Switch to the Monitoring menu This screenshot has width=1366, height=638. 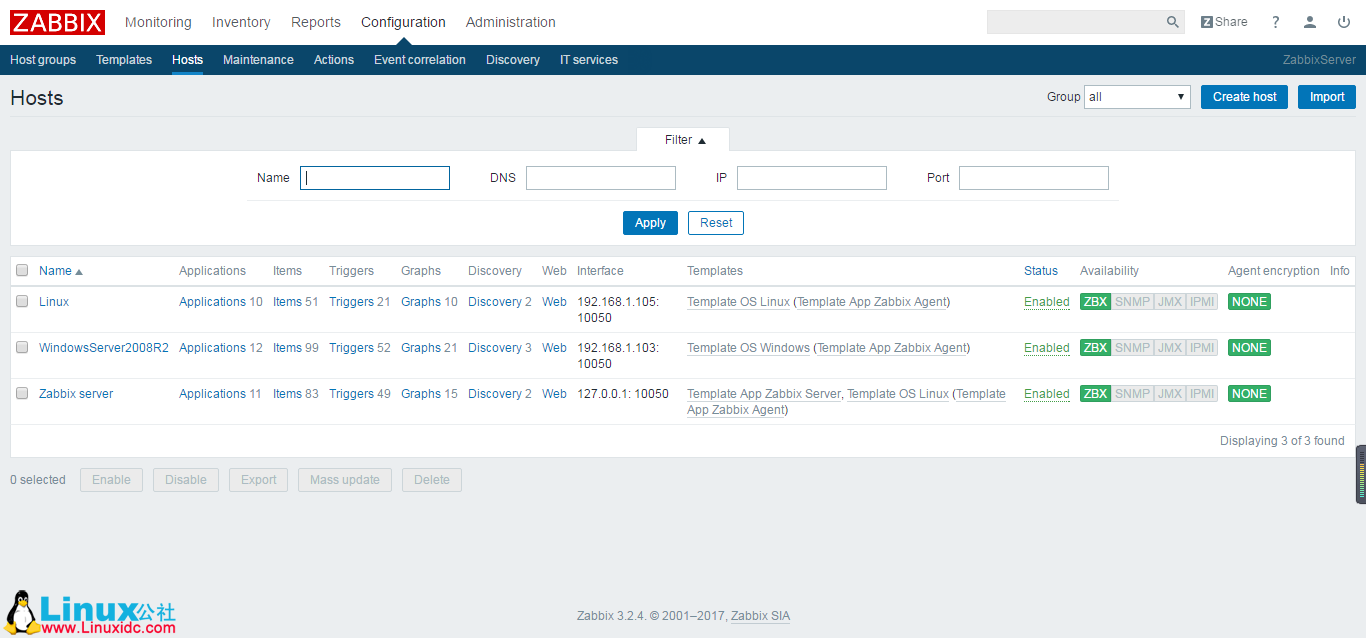(x=158, y=21)
